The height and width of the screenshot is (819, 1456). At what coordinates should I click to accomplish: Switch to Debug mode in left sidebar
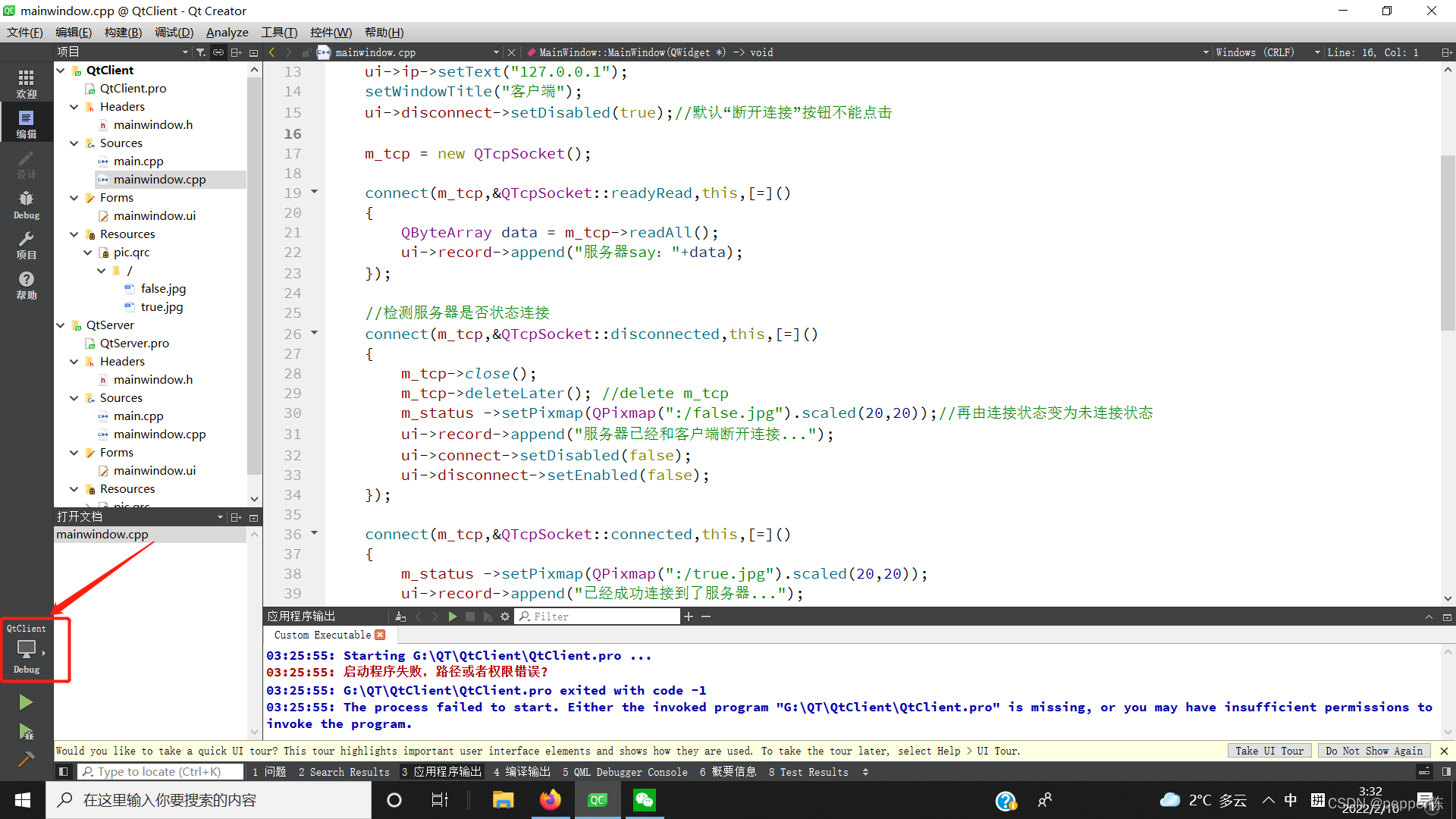point(26,204)
